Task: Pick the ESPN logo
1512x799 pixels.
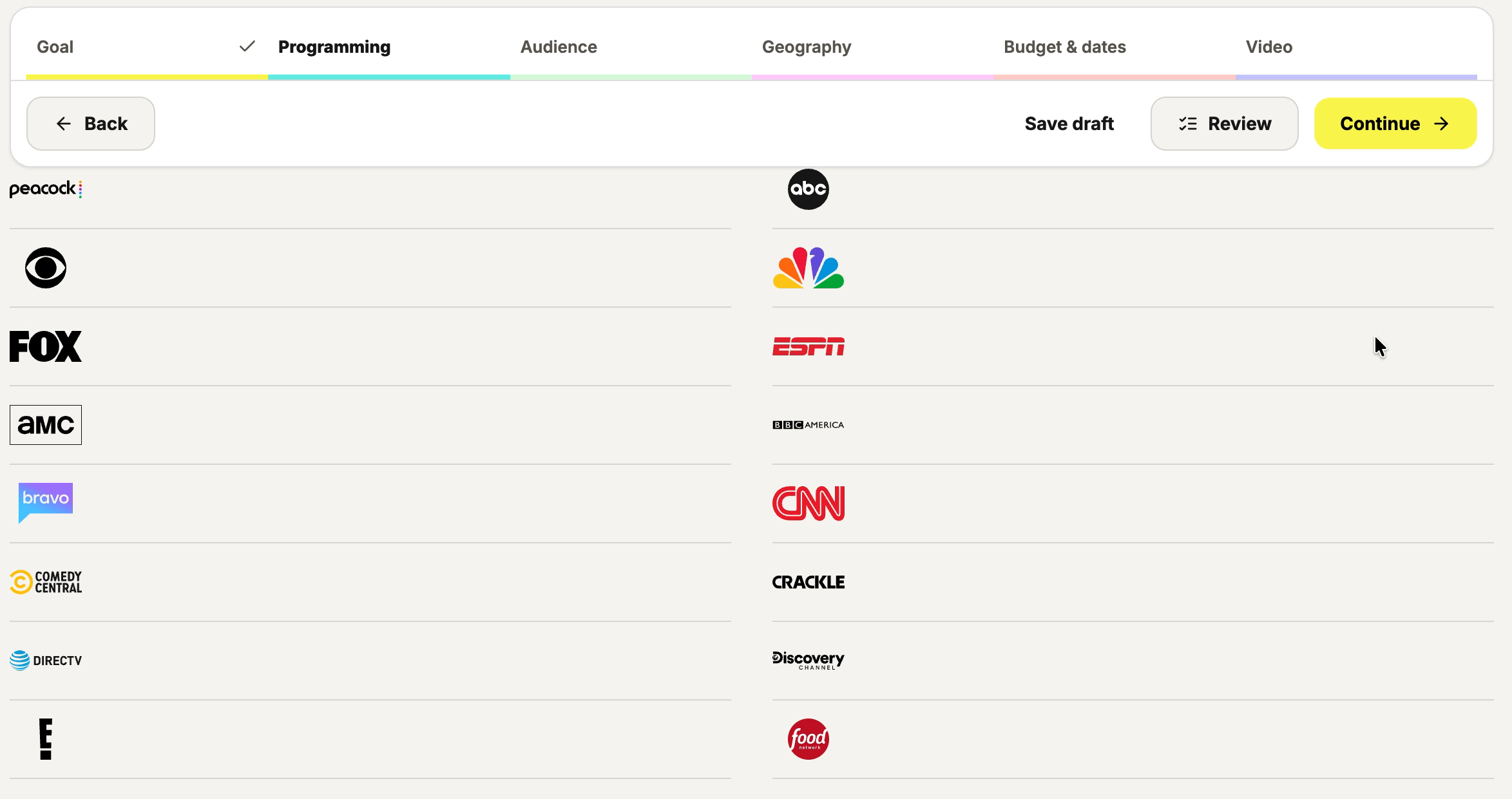Action: (809, 346)
